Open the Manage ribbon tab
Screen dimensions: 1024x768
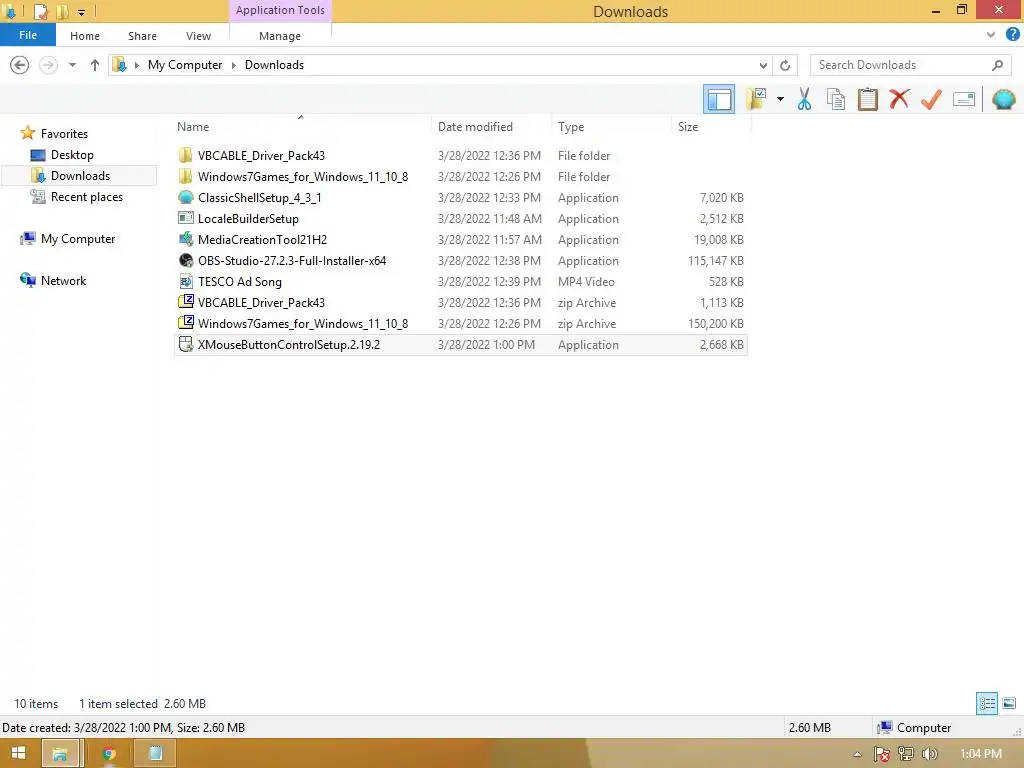coord(280,36)
